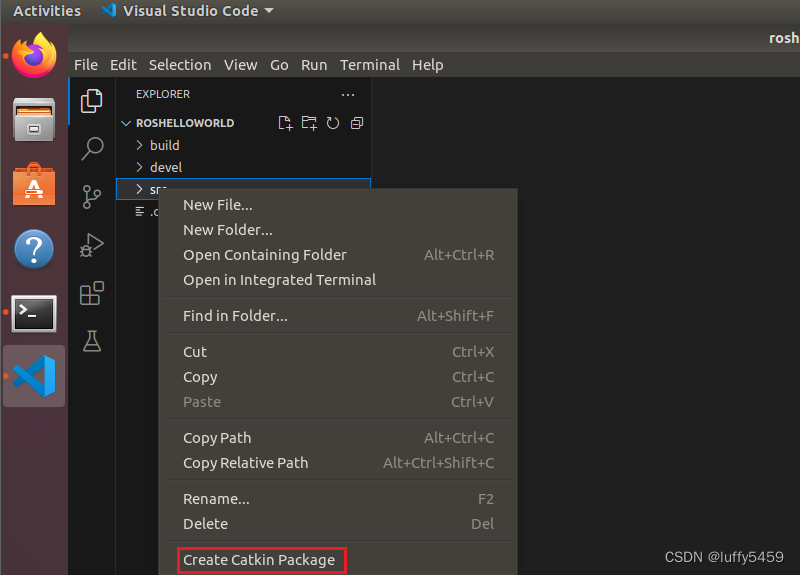The image size is (800, 575).
Task: Choose New File... from context menu
Action: pyautogui.click(x=338, y=205)
